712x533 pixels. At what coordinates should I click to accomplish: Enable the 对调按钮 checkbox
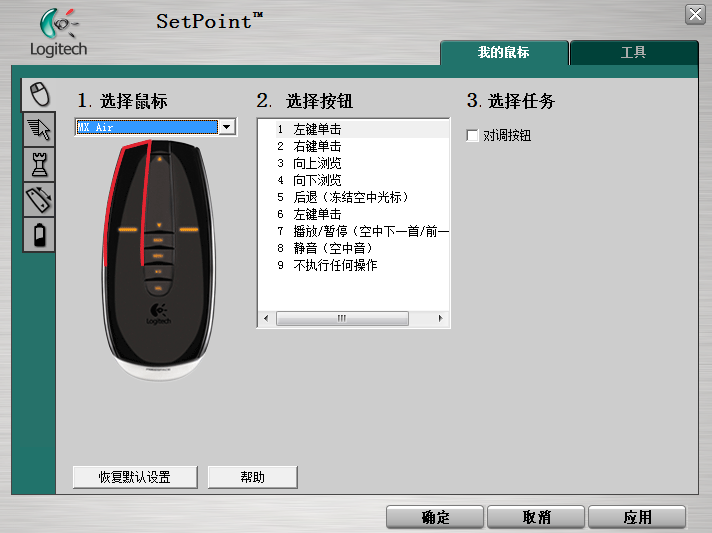[472, 135]
